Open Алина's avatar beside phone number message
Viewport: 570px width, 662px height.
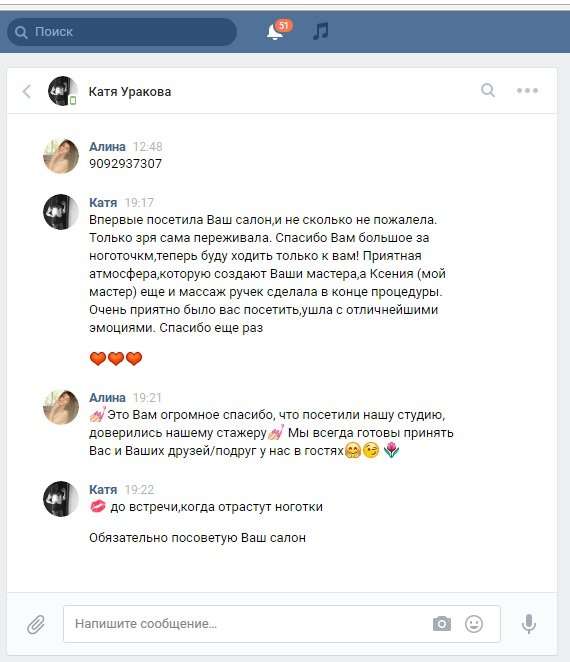tap(61, 156)
